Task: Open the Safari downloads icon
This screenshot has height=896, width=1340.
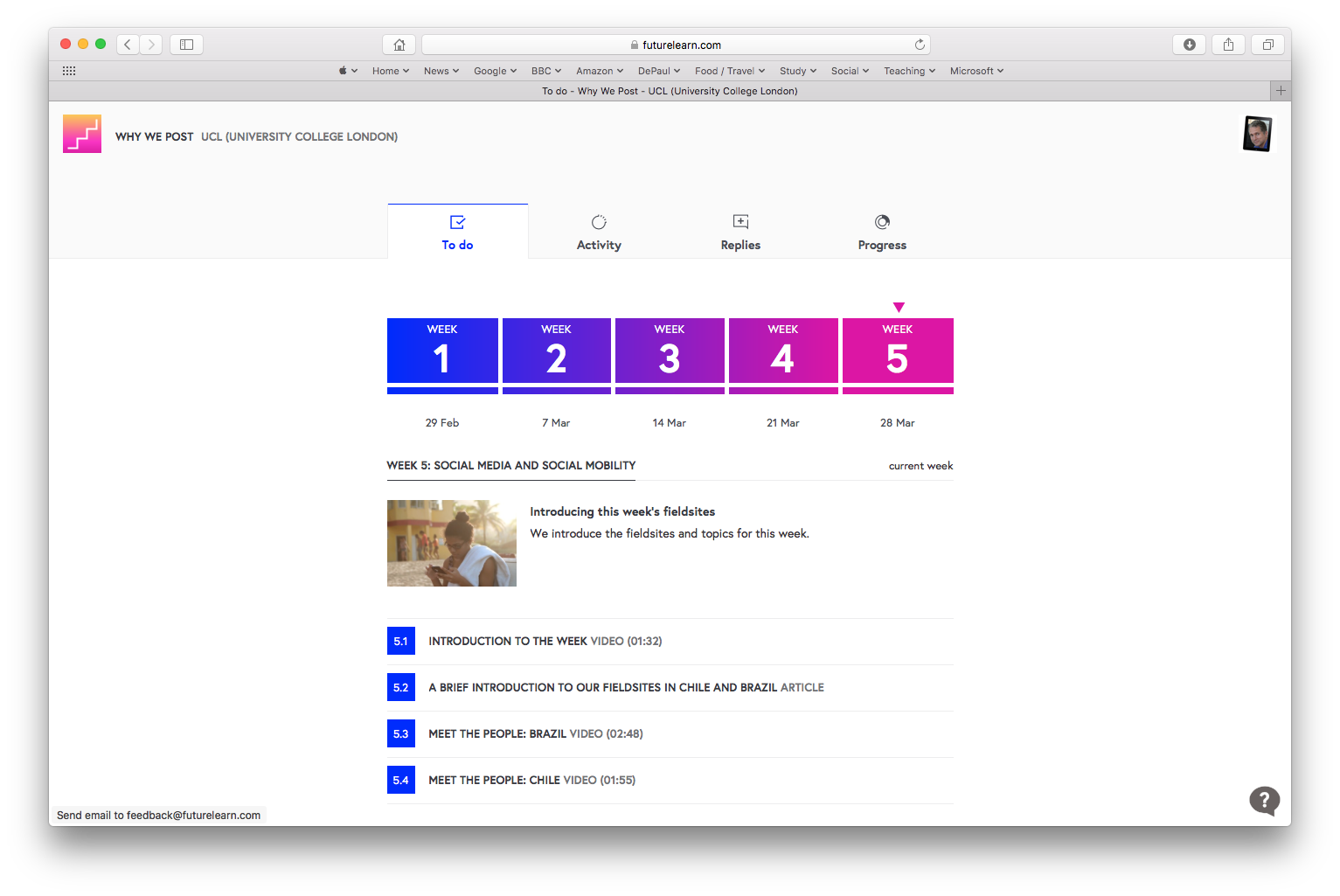Action: (x=1189, y=45)
